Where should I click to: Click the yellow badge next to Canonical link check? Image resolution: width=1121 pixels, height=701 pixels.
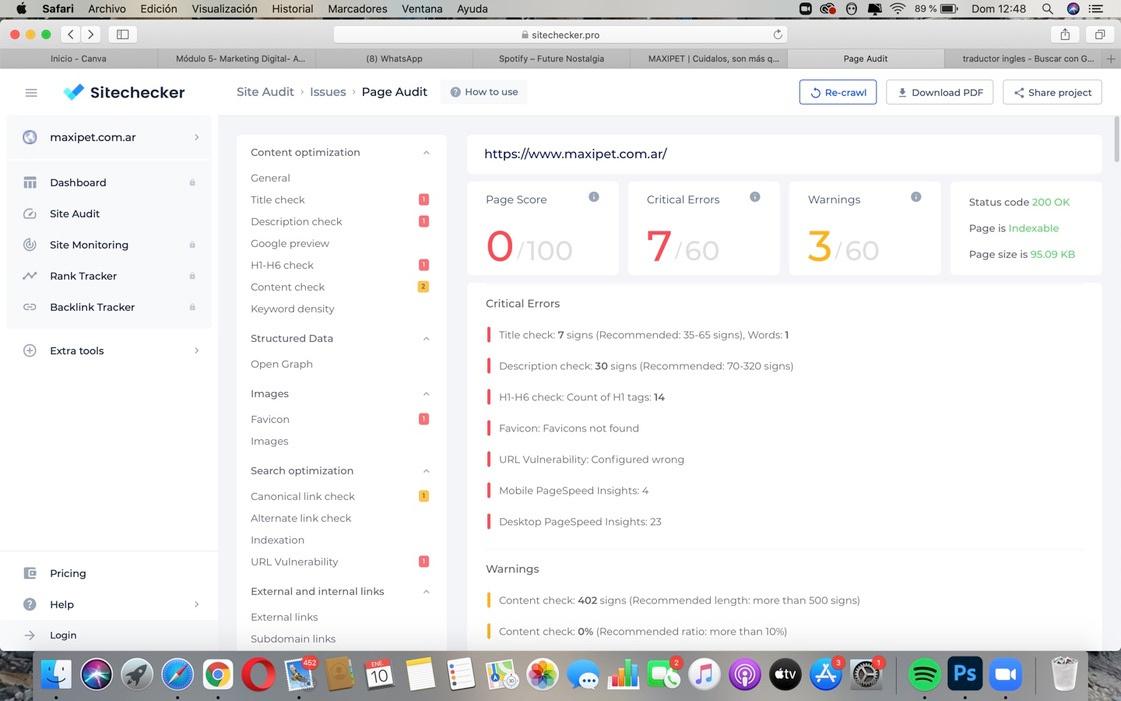click(423, 496)
